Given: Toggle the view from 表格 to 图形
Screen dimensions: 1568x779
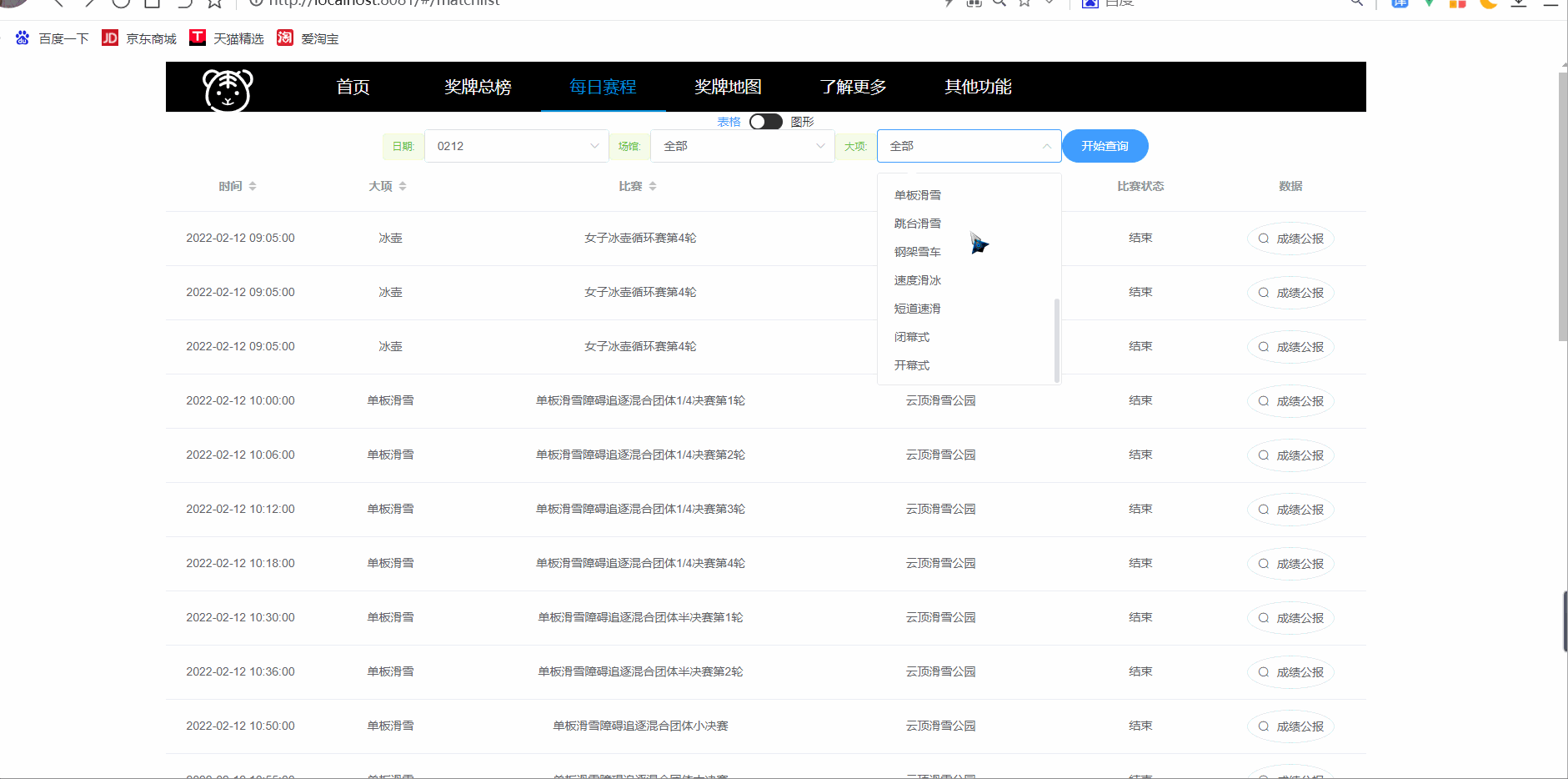Looking at the screenshot, I should (765, 121).
